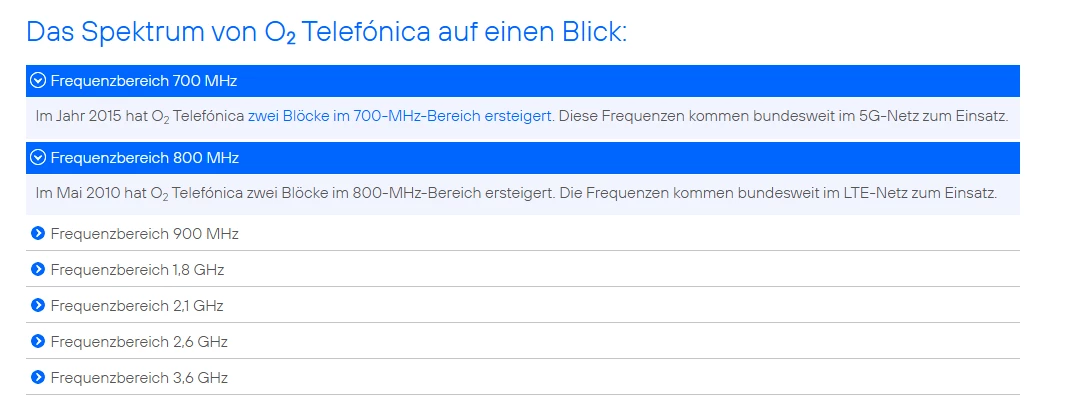Toggle the 700 MHz panel via its label text
1068x418 pixels.
point(143,81)
